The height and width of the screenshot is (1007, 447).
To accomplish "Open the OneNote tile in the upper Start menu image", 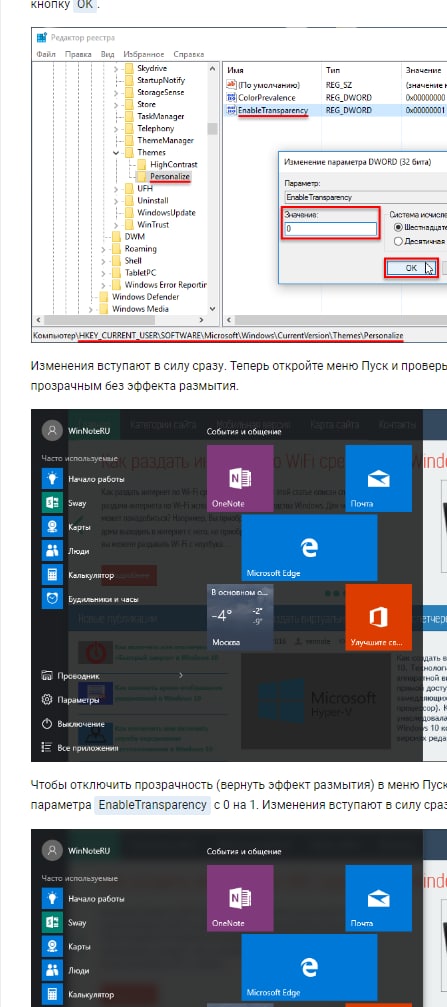I will (240, 478).
